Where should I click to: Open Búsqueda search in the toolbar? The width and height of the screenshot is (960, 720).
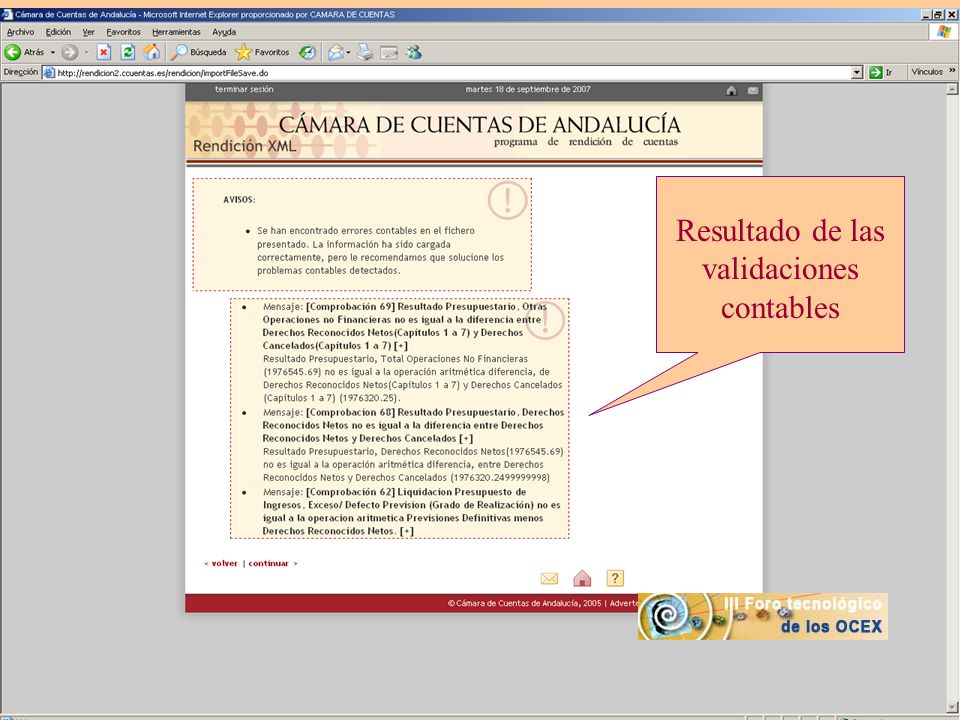(x=198, y=53)
